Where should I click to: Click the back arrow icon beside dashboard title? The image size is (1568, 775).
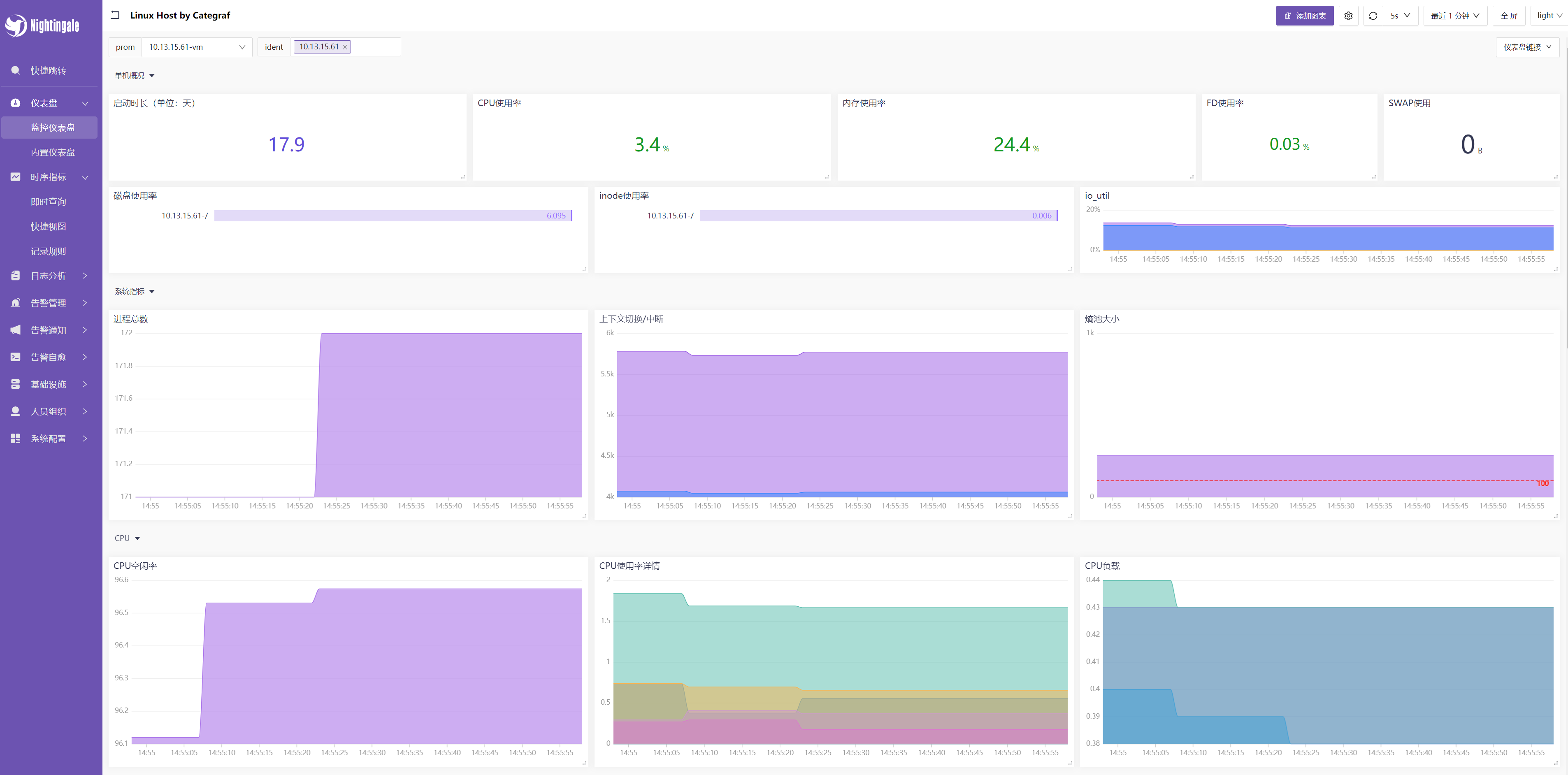(115, 15)
